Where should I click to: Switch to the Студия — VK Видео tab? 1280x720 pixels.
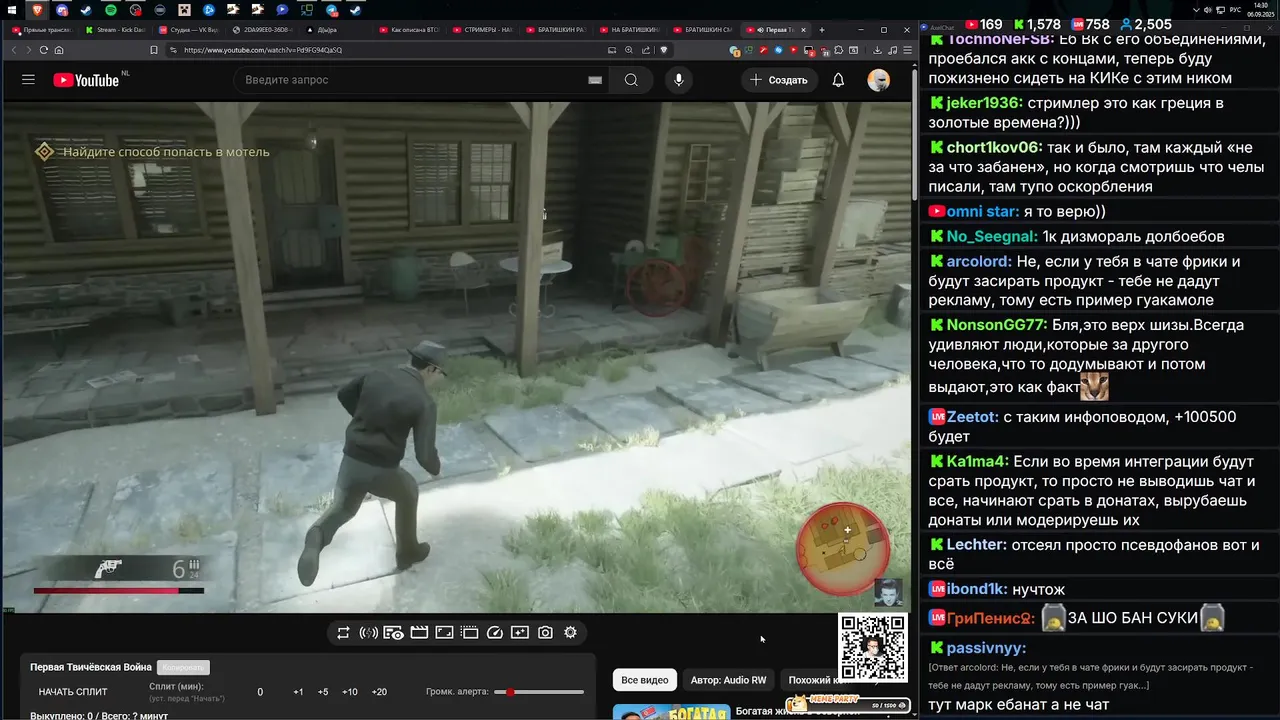188,30
